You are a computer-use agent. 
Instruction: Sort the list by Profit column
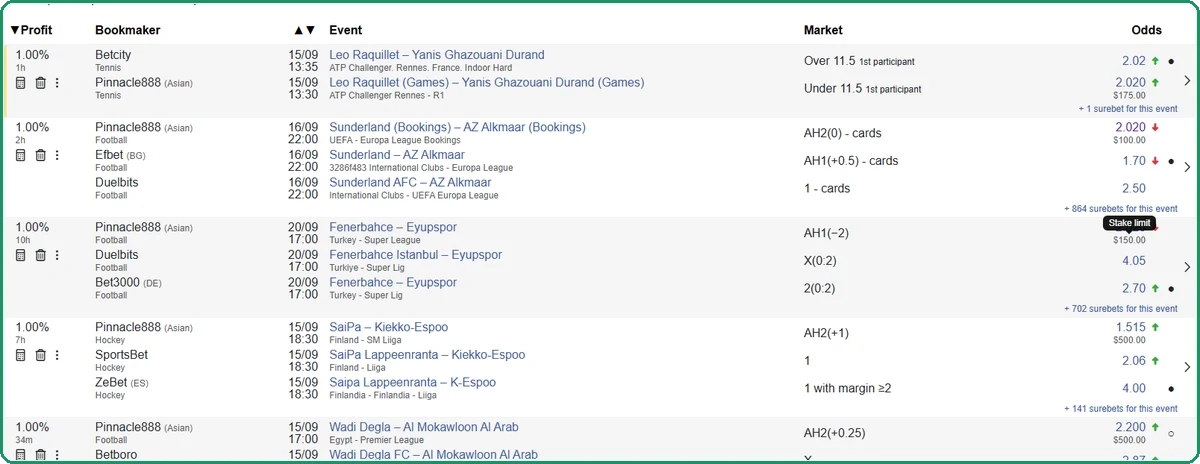(31, 30)
